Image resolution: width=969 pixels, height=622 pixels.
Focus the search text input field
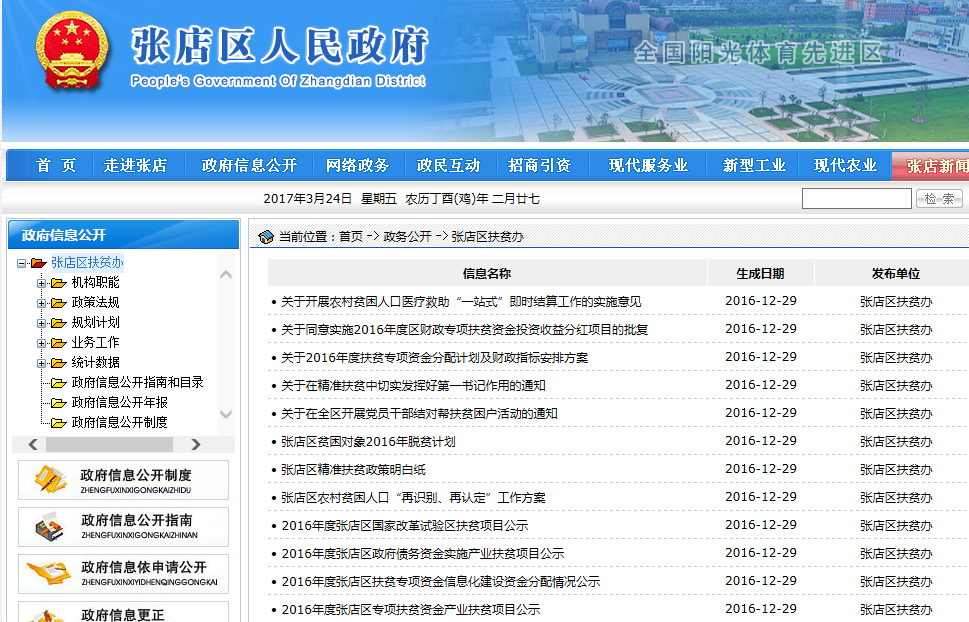(856, 199)
